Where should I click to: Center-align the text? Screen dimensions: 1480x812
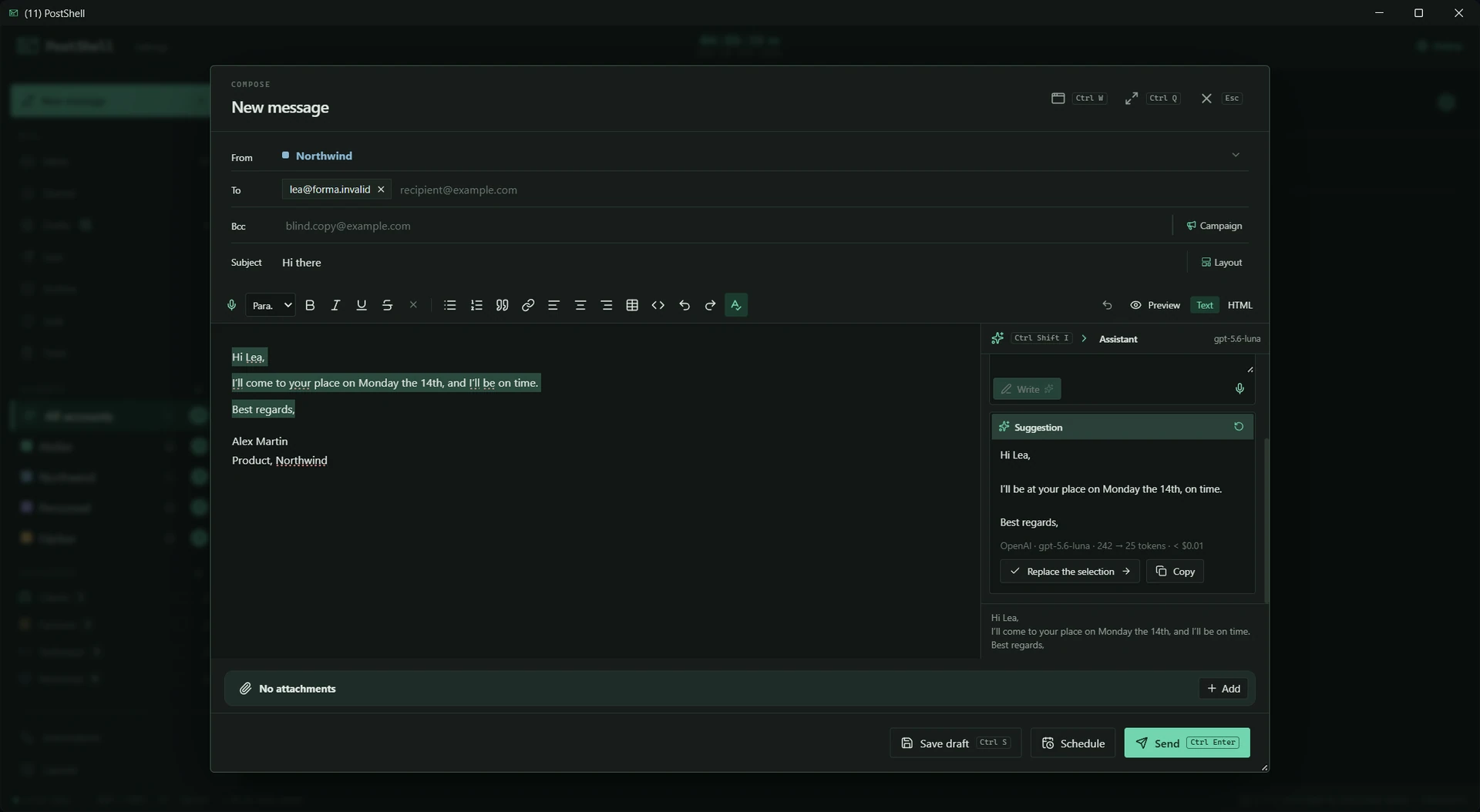[x=580, y=305]
